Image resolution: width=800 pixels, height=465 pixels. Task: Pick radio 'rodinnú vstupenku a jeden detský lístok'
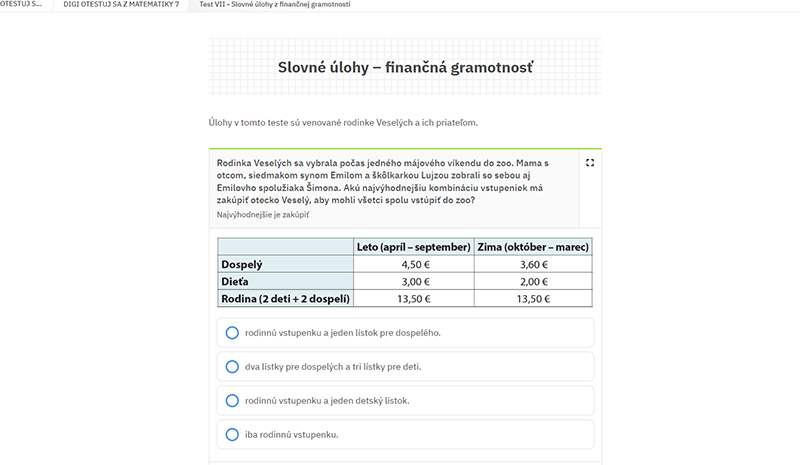click(232, 401)
